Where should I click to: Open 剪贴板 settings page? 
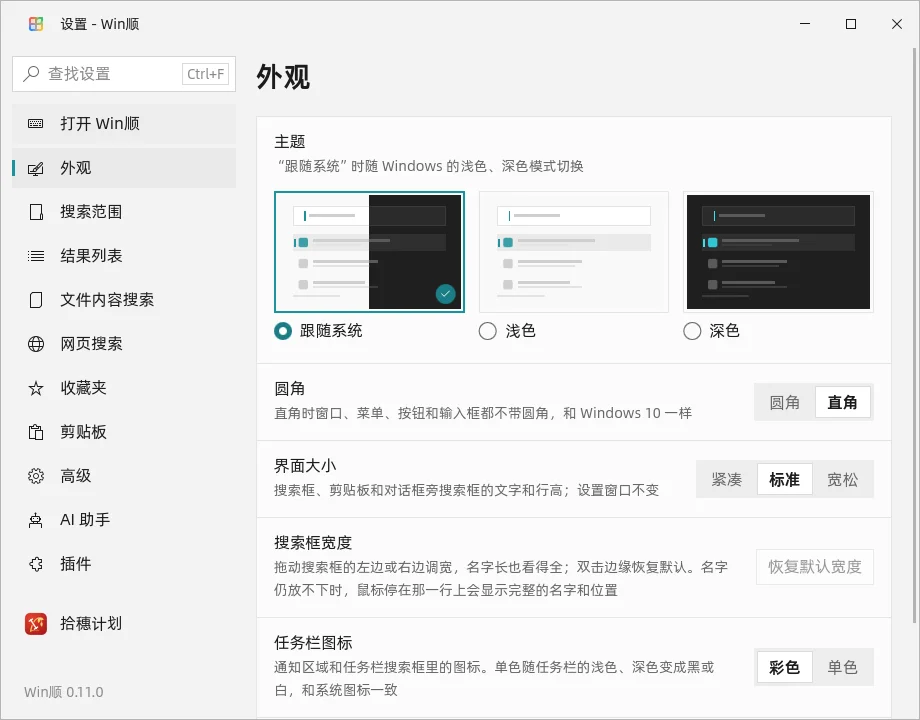[x=124, y=432]
